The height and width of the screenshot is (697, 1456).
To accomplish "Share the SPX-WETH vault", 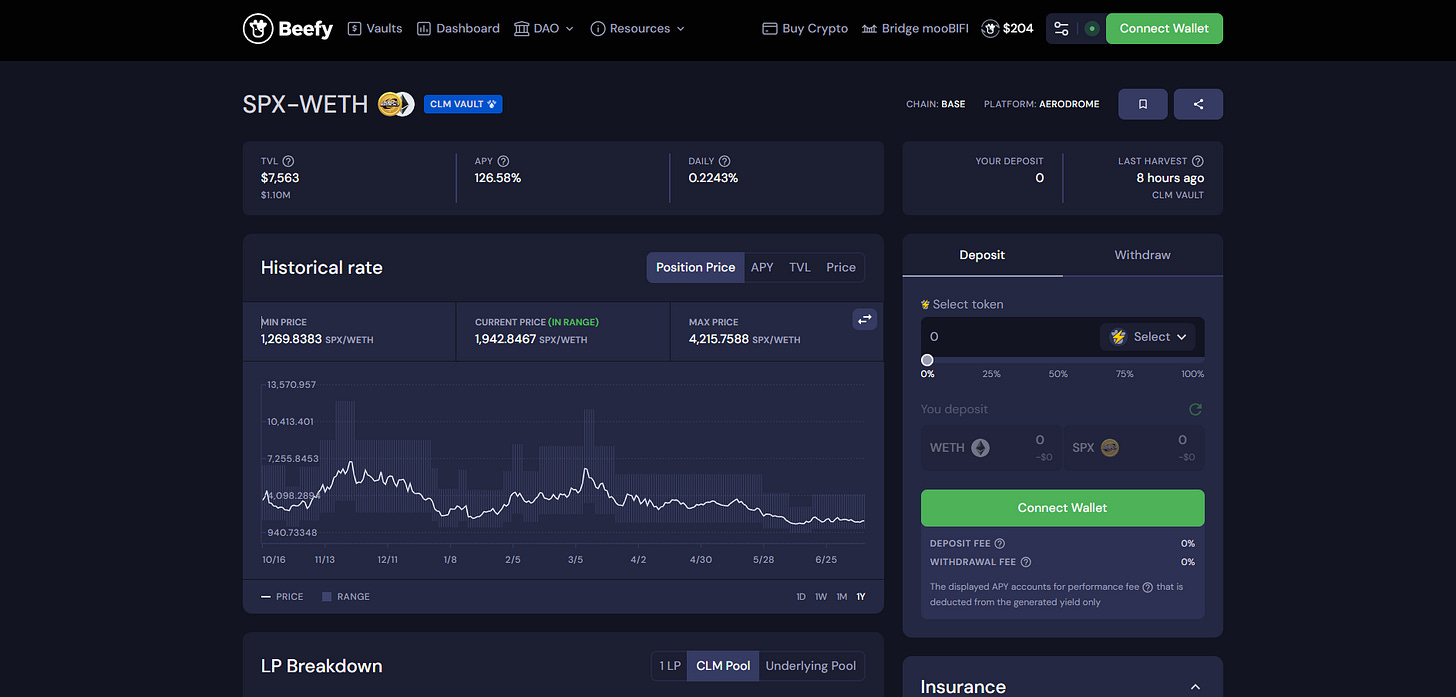I will point(1198,104).
